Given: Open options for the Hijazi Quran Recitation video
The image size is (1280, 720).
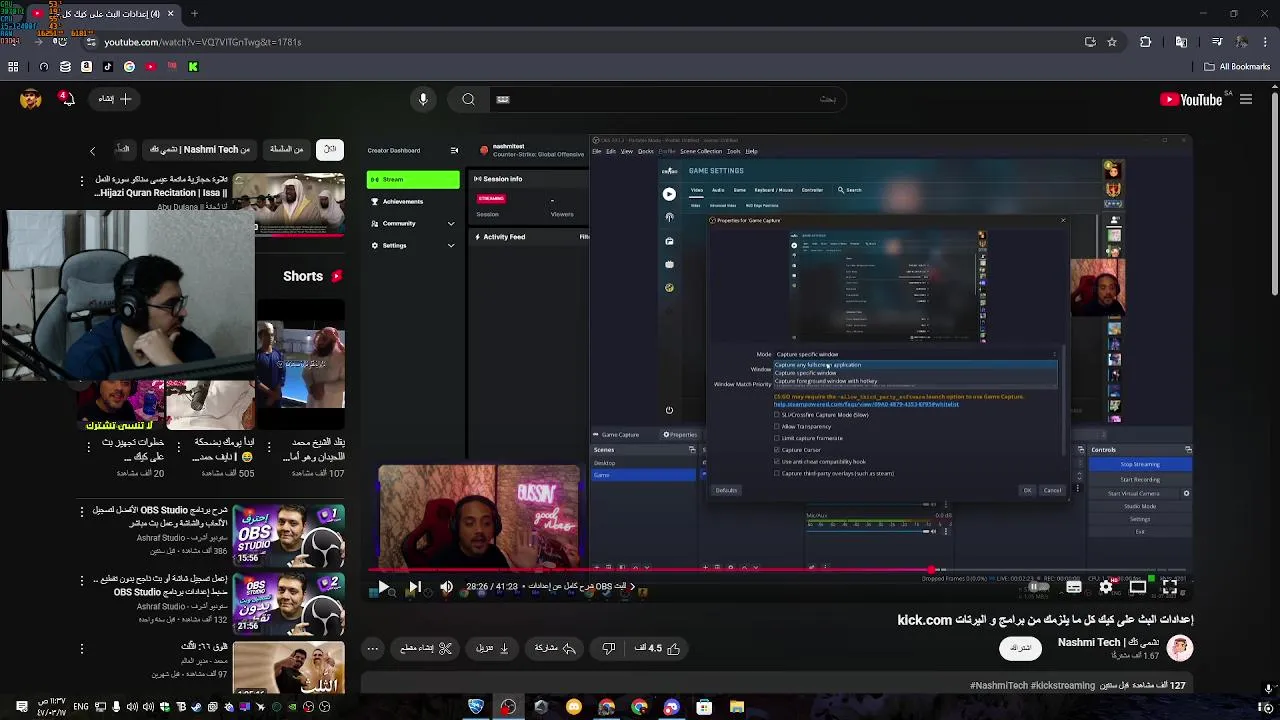Looking at the screenshot, I should coord(82,181).
